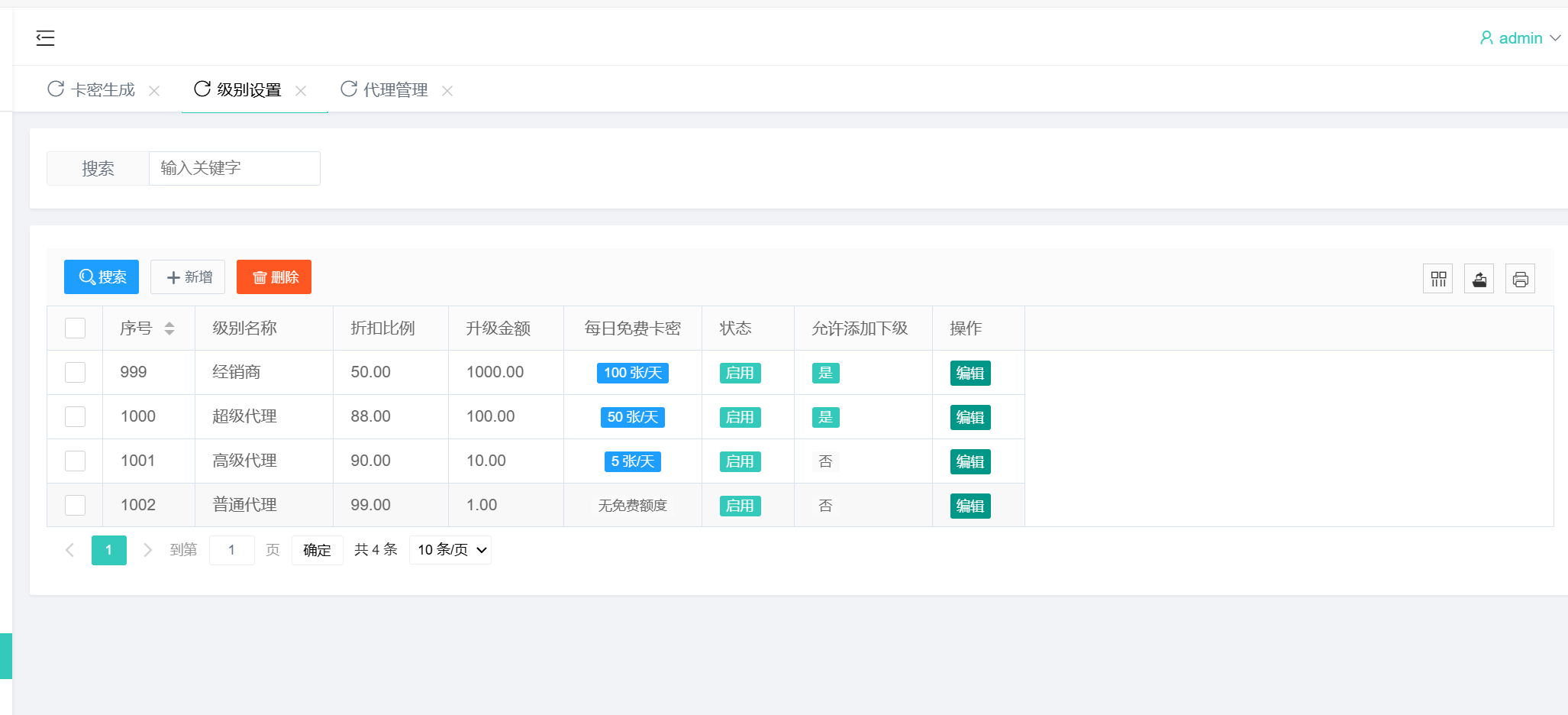Image resolution: width=1568 pixels, height=715 pixels.
Task: Refresh icon on 代理管理 tab
Action: click(349, 89)
